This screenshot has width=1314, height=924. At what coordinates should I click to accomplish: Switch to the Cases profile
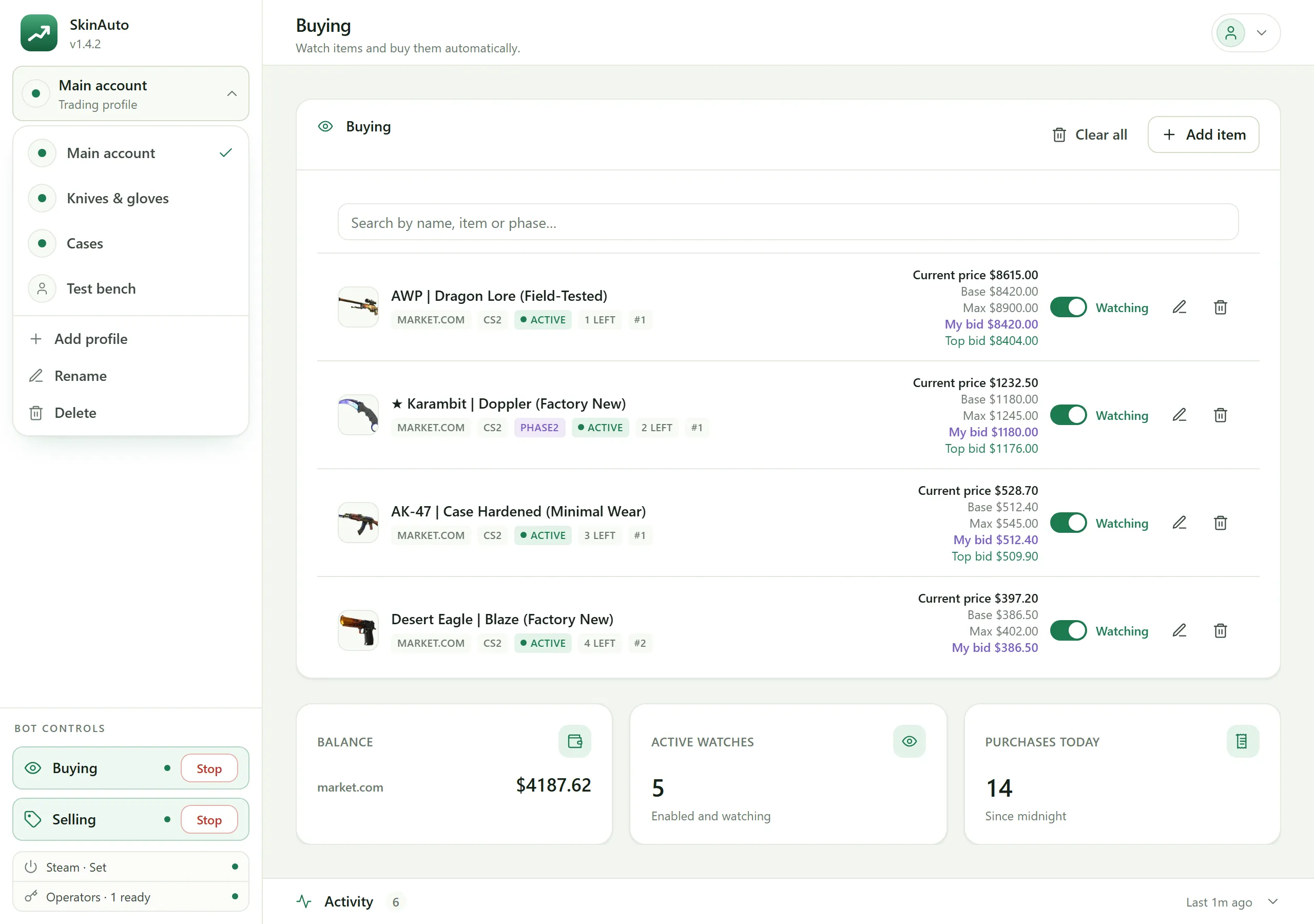130,243
